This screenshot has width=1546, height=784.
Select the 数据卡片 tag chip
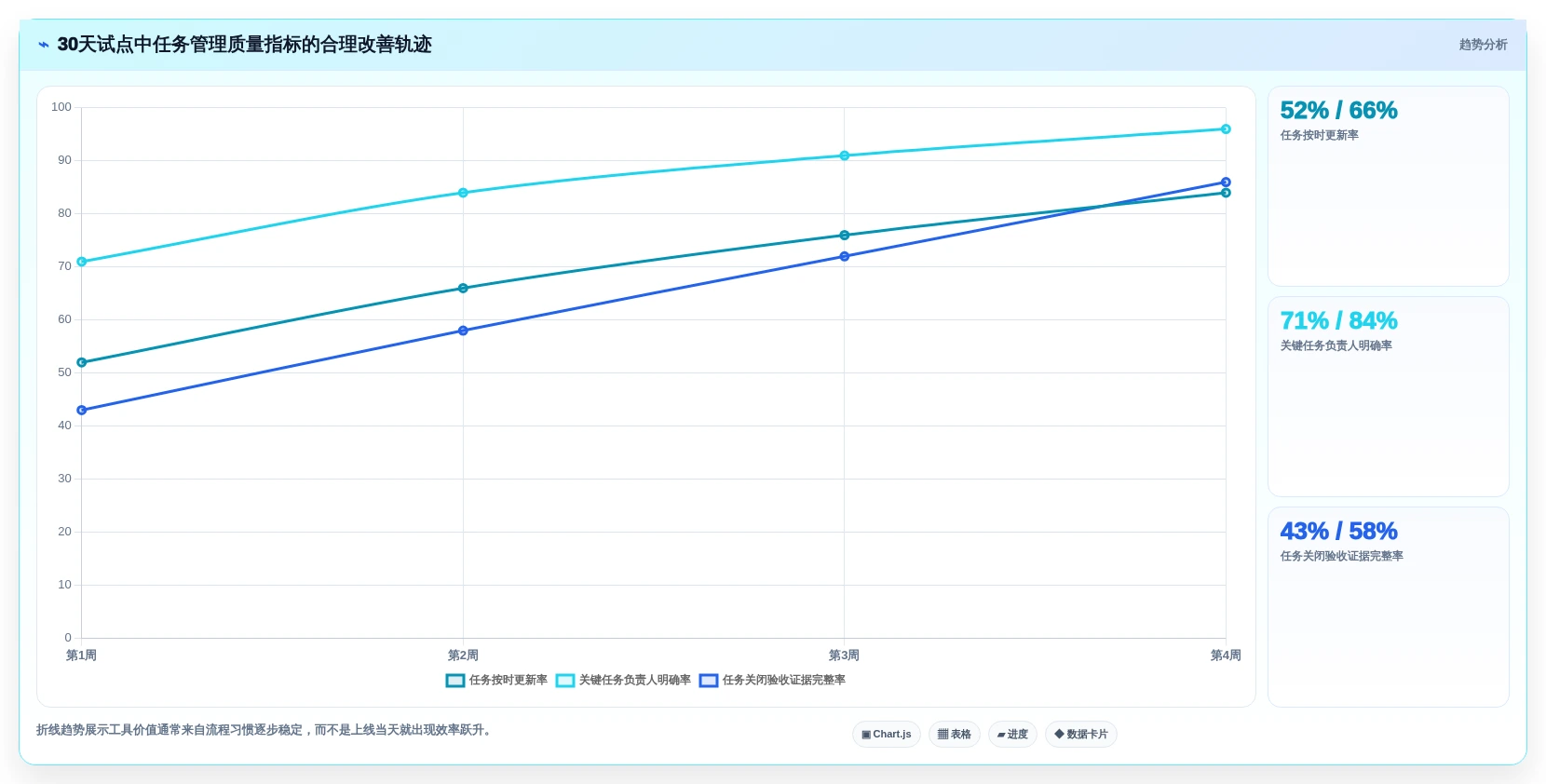(x=1081, y=735)
